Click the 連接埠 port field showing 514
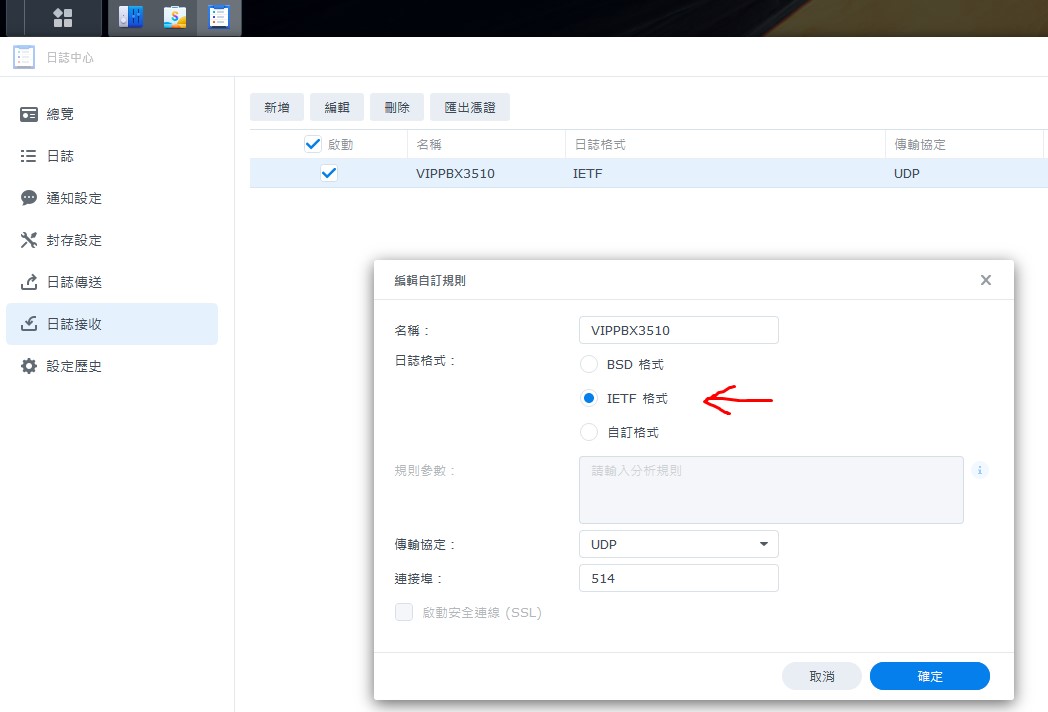Image resolution: width=1048 pixels, height=712 pixels. pyautogui.click(x=678, y=578)
